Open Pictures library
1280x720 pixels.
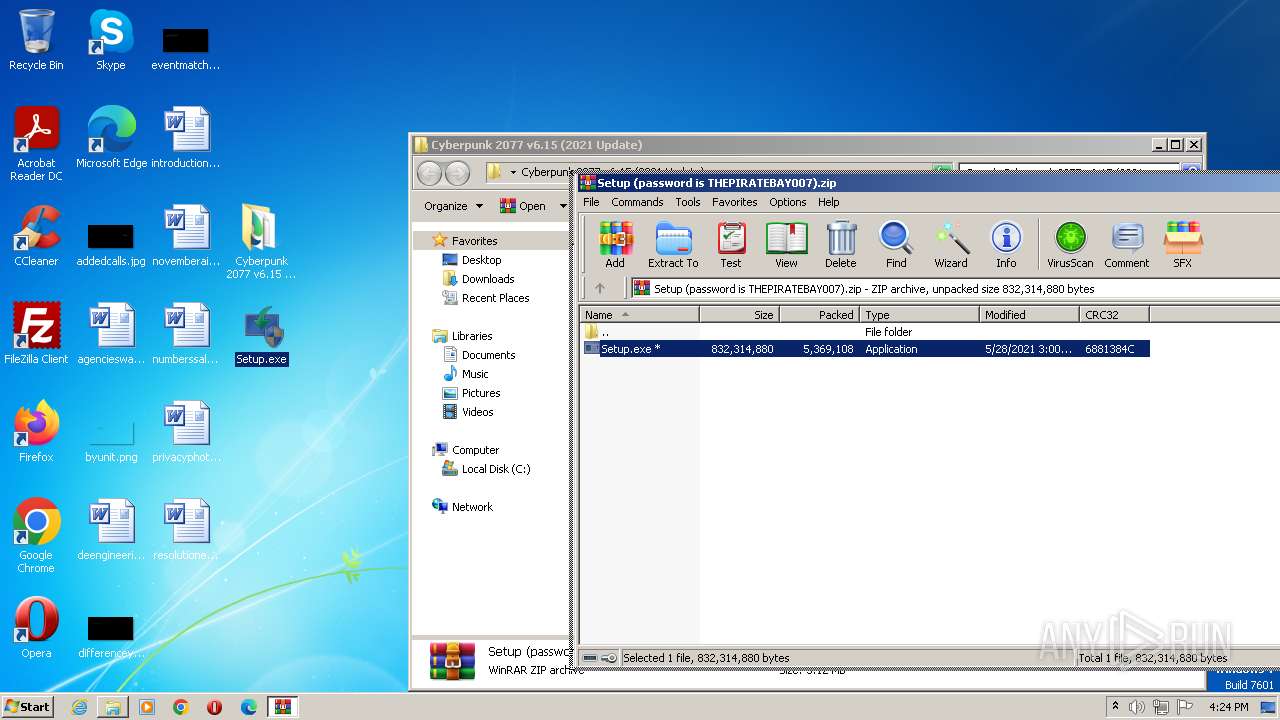481,393
